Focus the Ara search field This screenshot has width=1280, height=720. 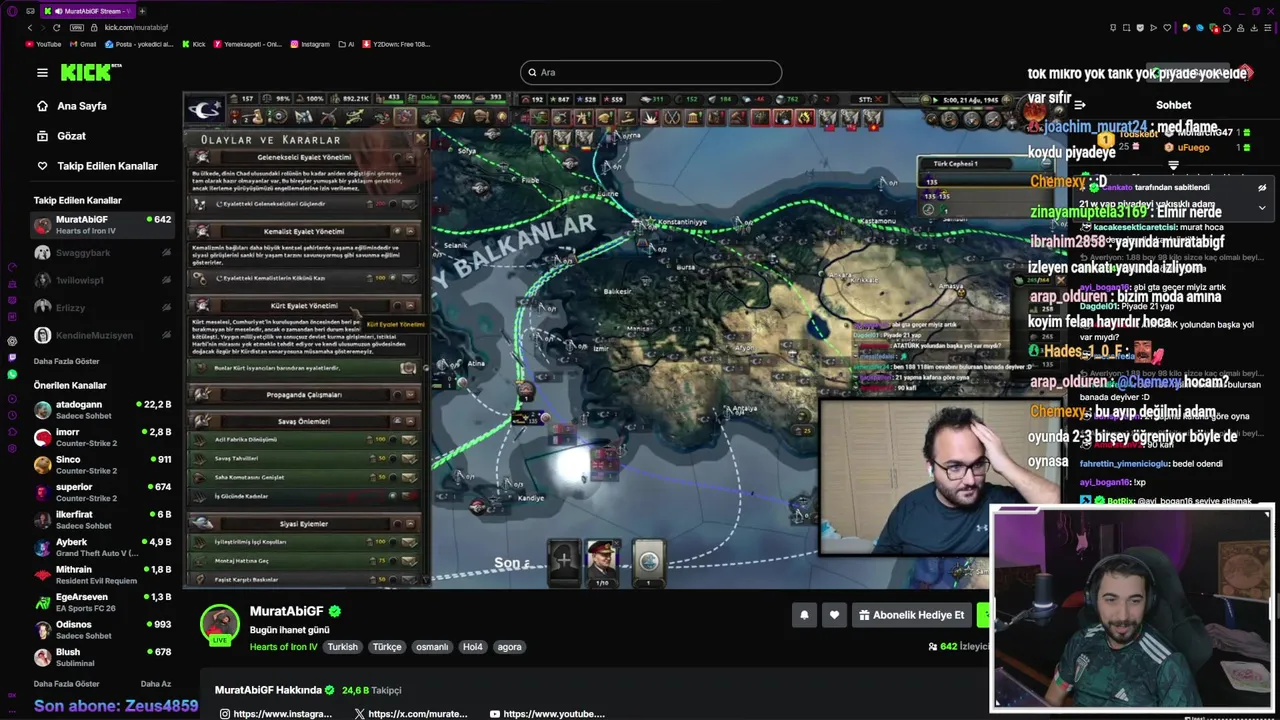[x=651, y=72]
